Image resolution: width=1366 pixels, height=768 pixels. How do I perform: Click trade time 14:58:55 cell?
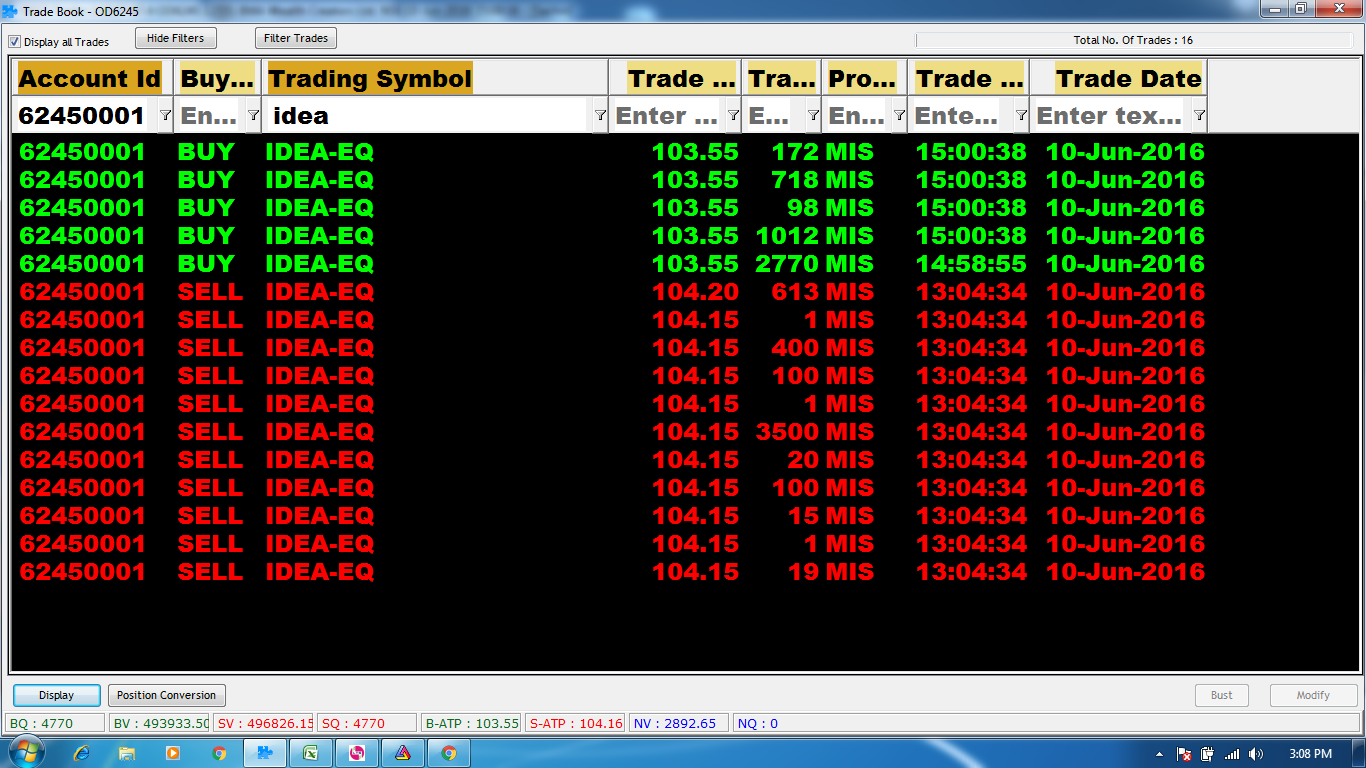[971, 264]
